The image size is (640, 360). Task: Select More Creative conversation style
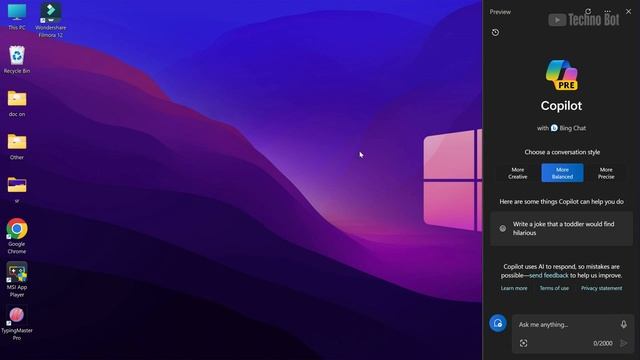point(518,173)
